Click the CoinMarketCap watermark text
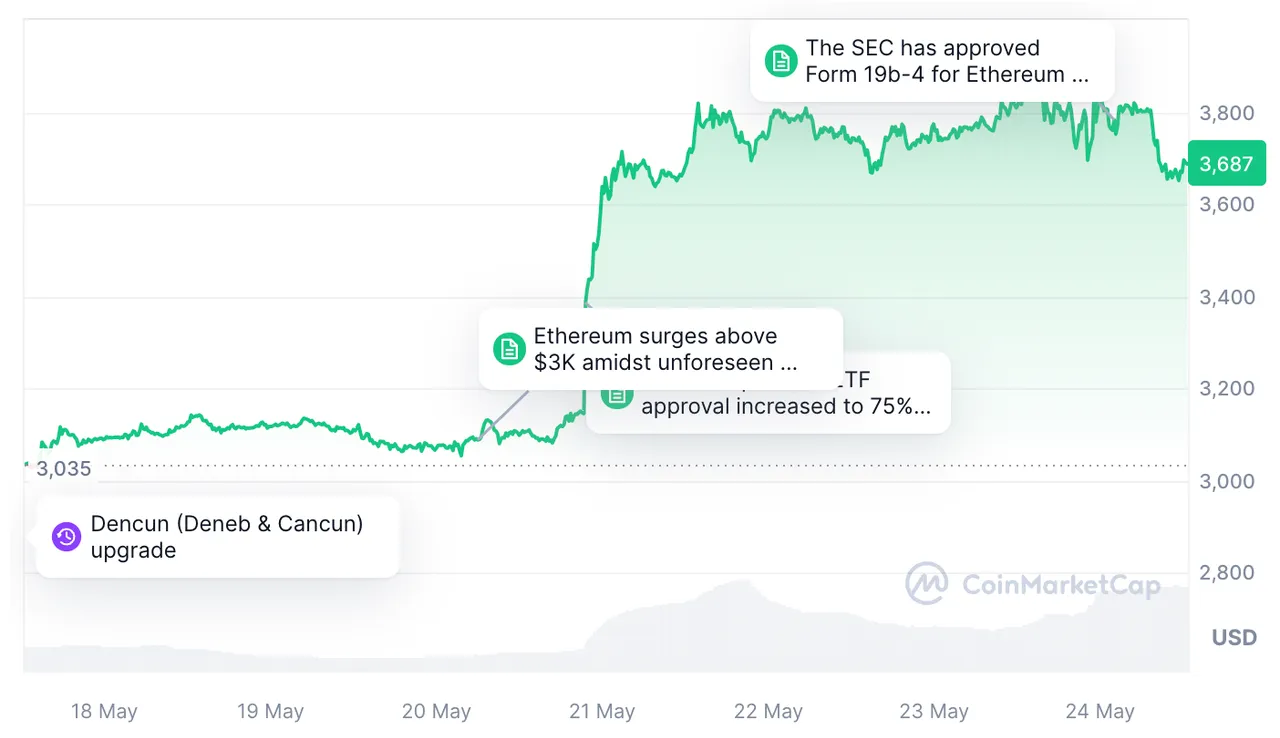 [x=1061, y=585]
